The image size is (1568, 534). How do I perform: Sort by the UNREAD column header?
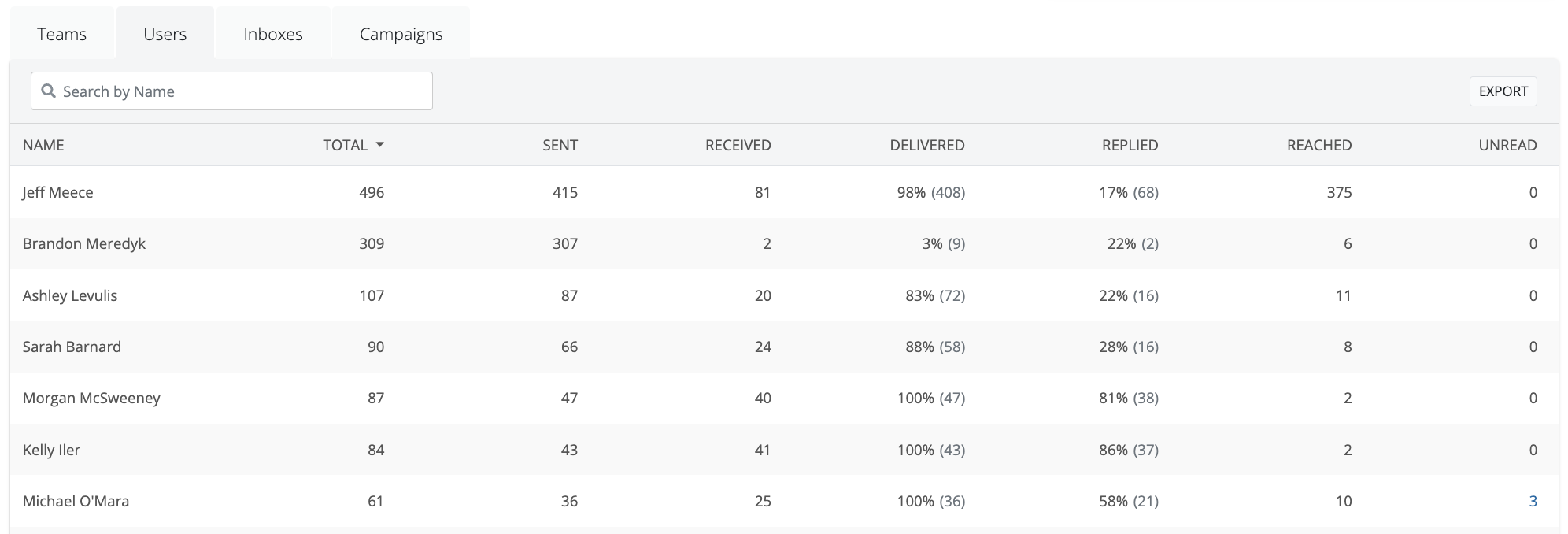pyautogui.click(x=1507, y=145)
